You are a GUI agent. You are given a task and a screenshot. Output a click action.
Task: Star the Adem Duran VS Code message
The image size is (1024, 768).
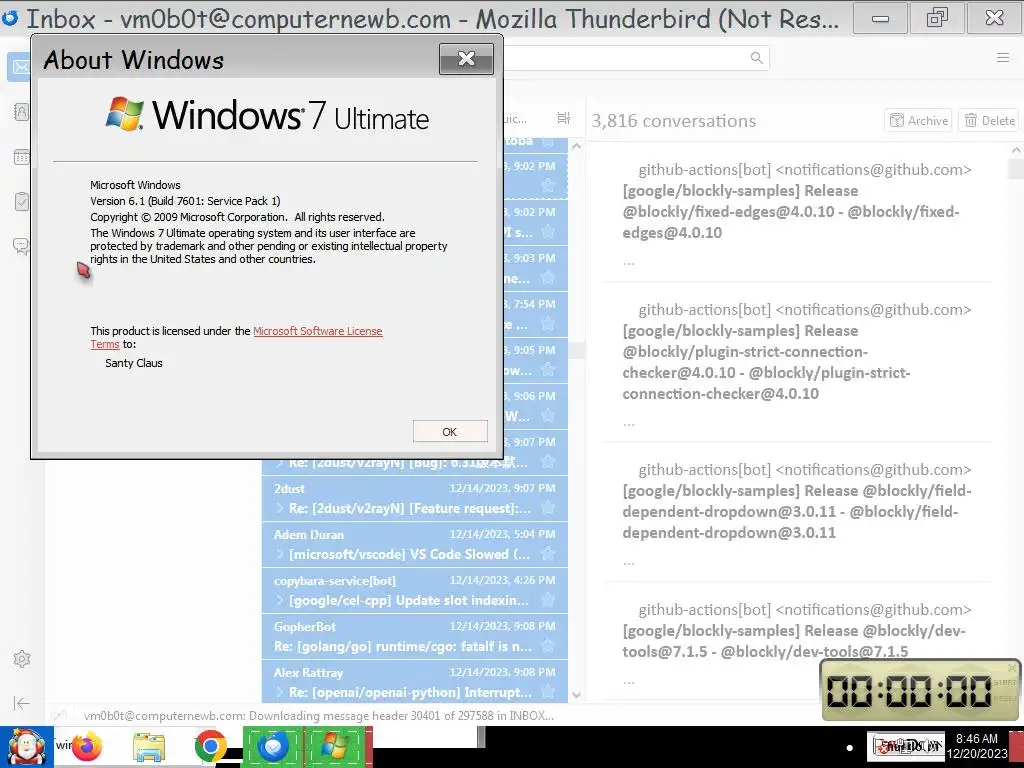(x=548, y=554)
